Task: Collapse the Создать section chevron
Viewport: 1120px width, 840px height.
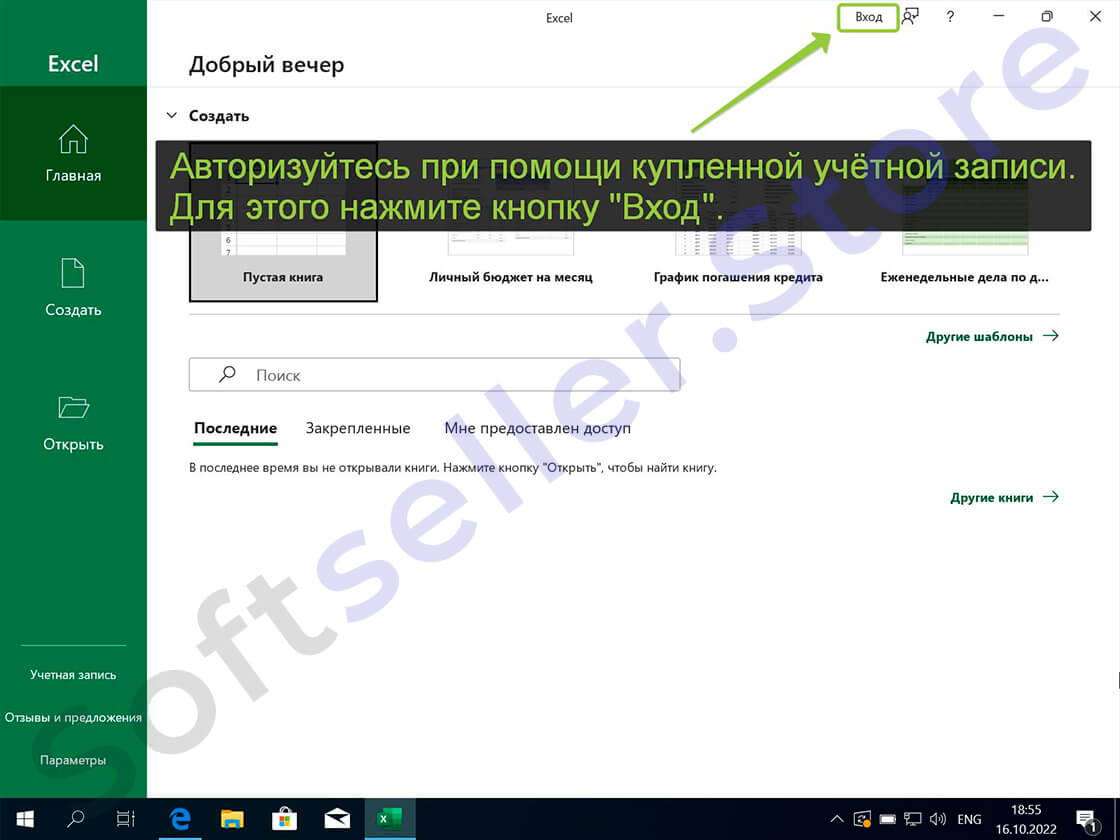Action: (x=171, y=115)
